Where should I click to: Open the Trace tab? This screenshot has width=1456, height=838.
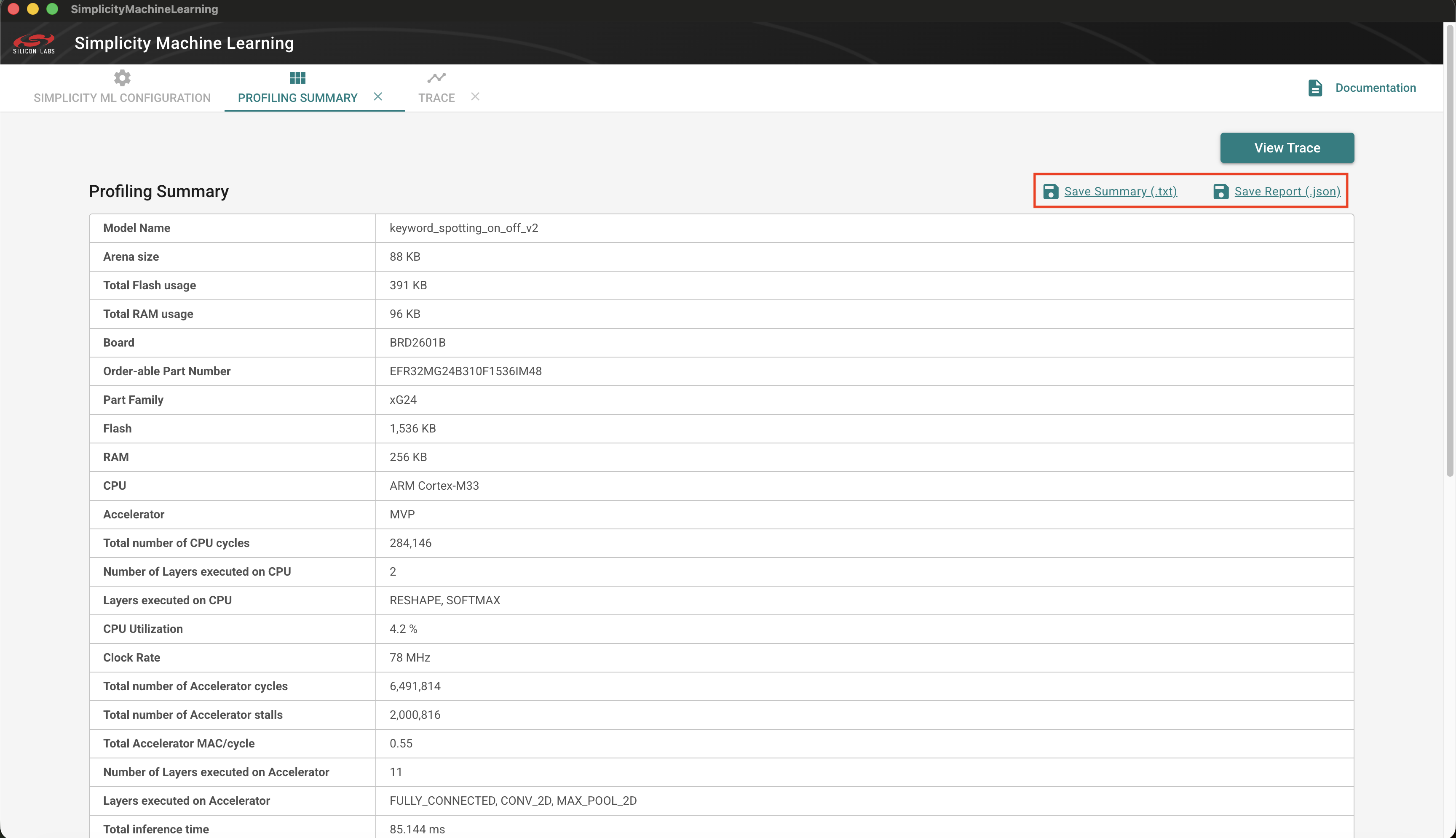point(436,98)
